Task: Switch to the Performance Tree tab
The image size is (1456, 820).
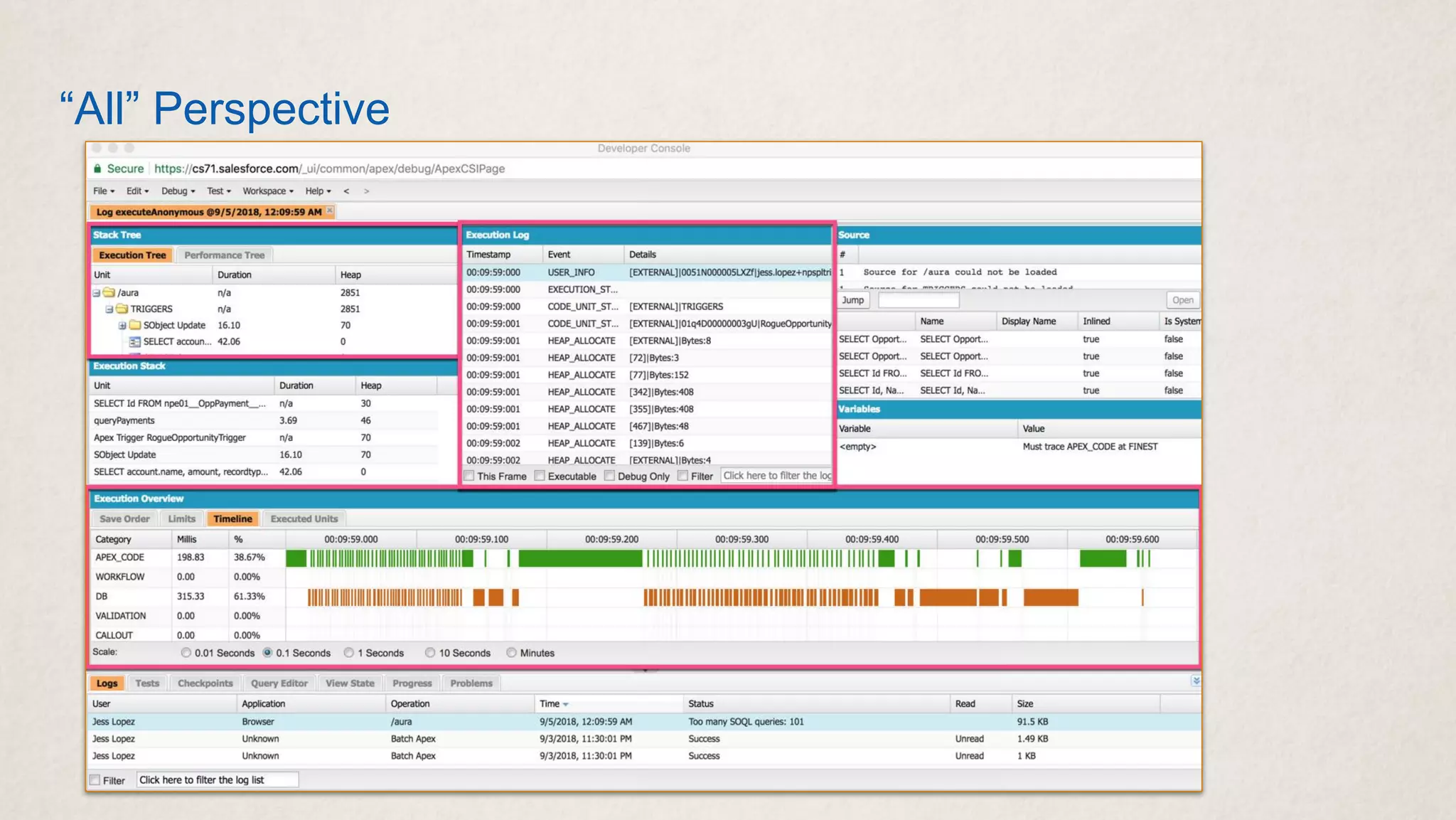Action: point(224,255)
